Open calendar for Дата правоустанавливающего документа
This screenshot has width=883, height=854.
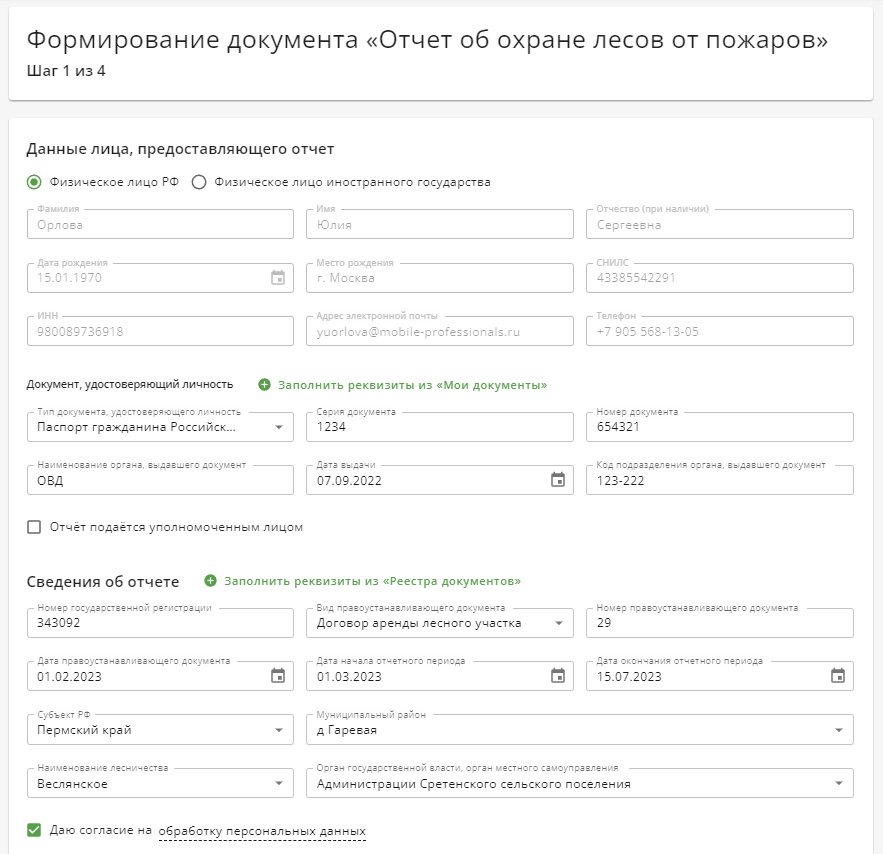point(278,676)
